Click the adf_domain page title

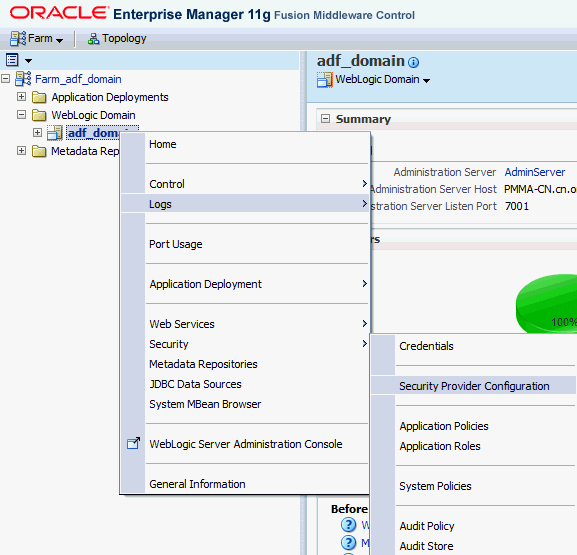tap(360, 61)
